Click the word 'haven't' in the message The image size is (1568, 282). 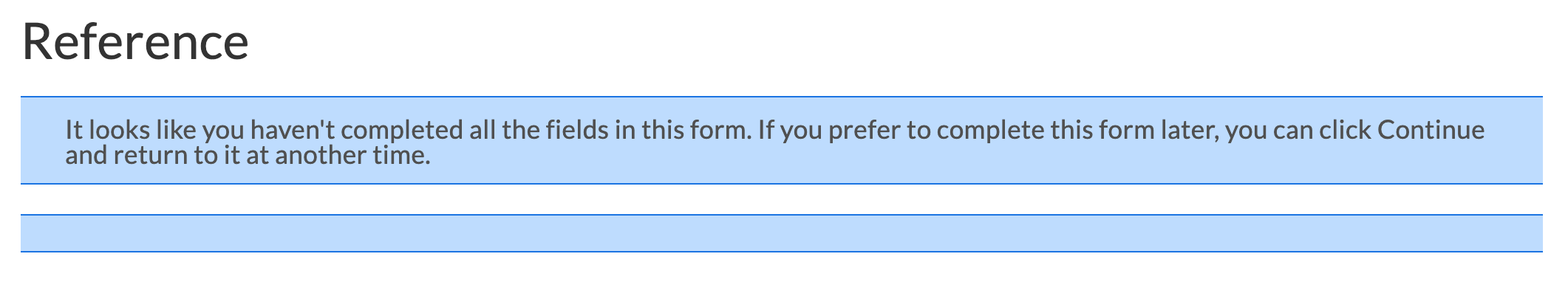pyautogui.click(x=293, y=130)
